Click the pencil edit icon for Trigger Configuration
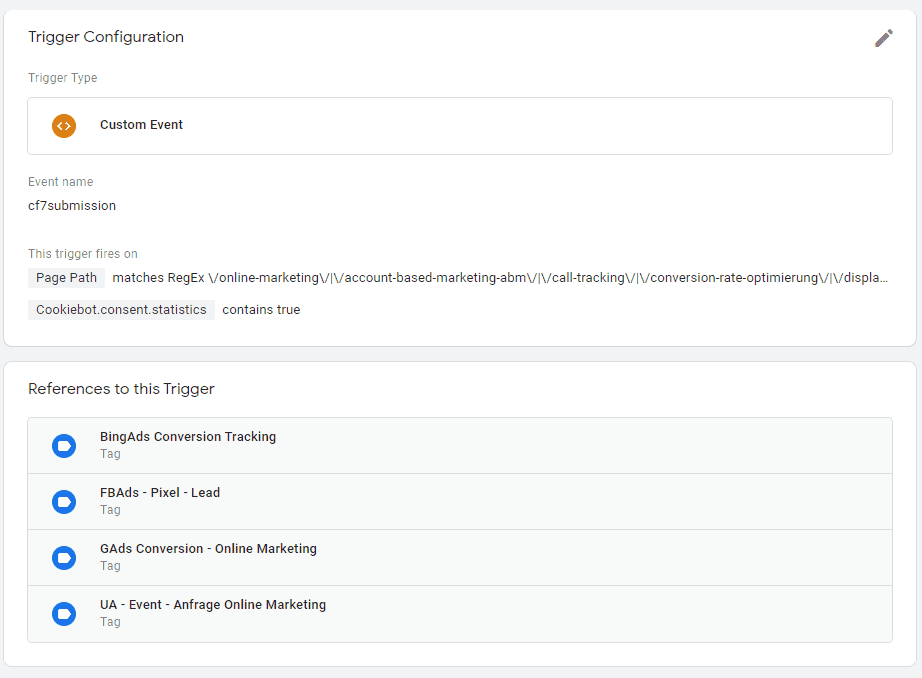 [x=883, y=38]
